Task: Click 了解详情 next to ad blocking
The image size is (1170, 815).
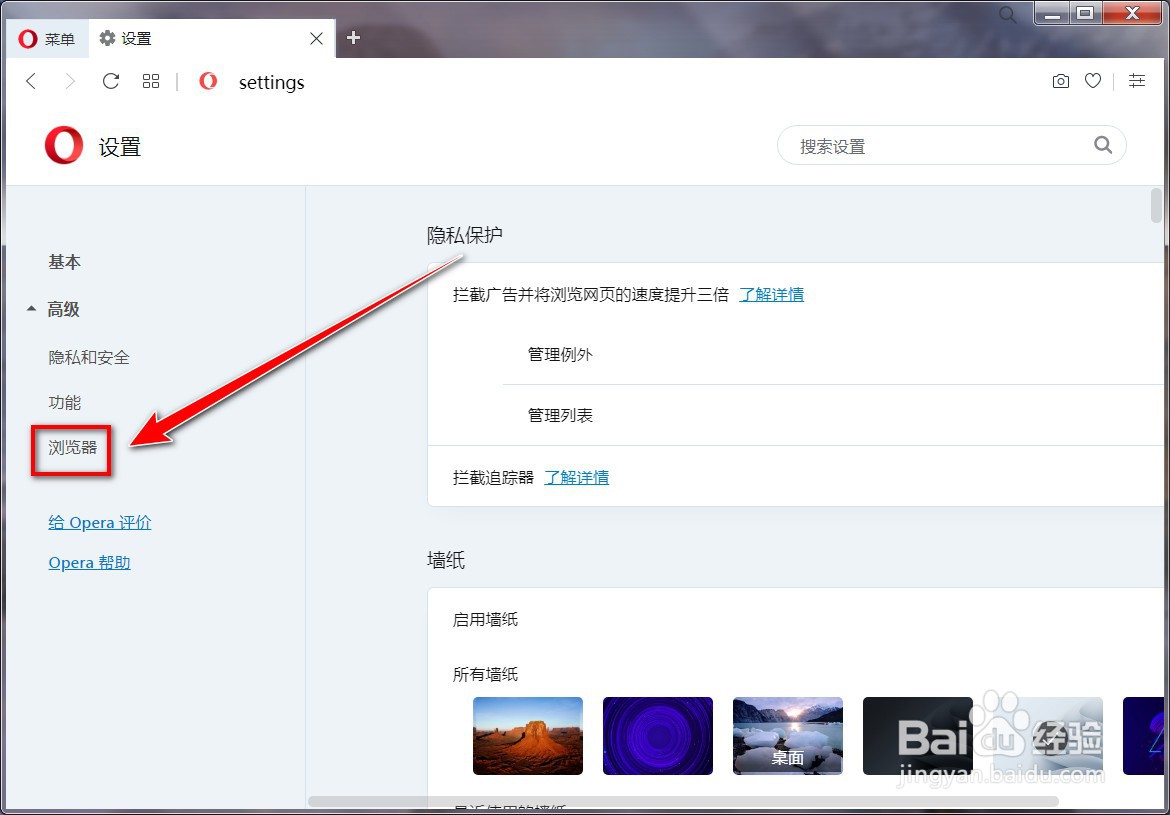Action: pos(771,294)
